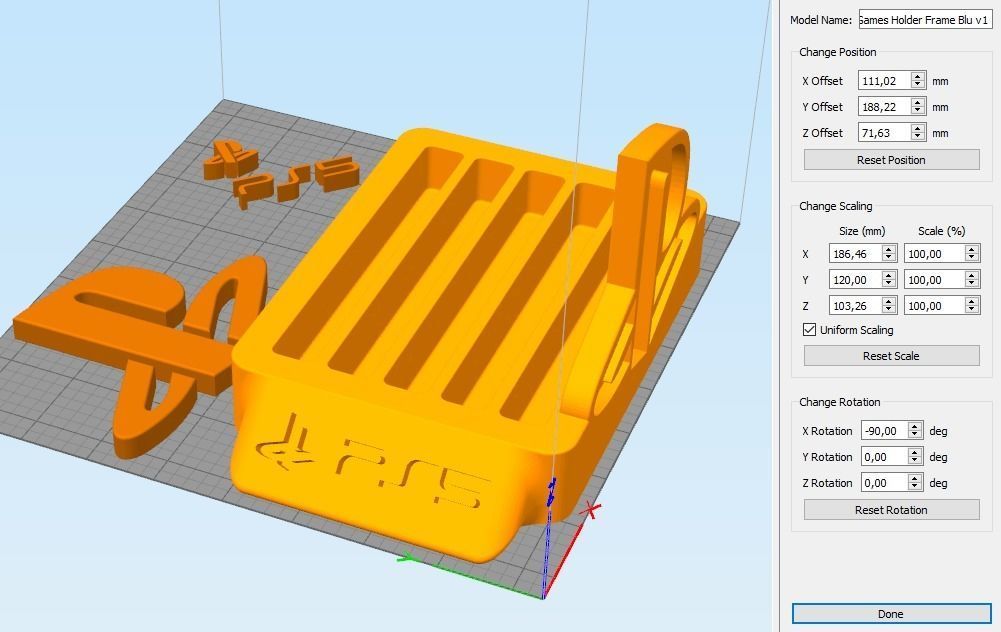1001x632 pixels.
Task: Click the Reset Position button
Action: pos(891,160)
